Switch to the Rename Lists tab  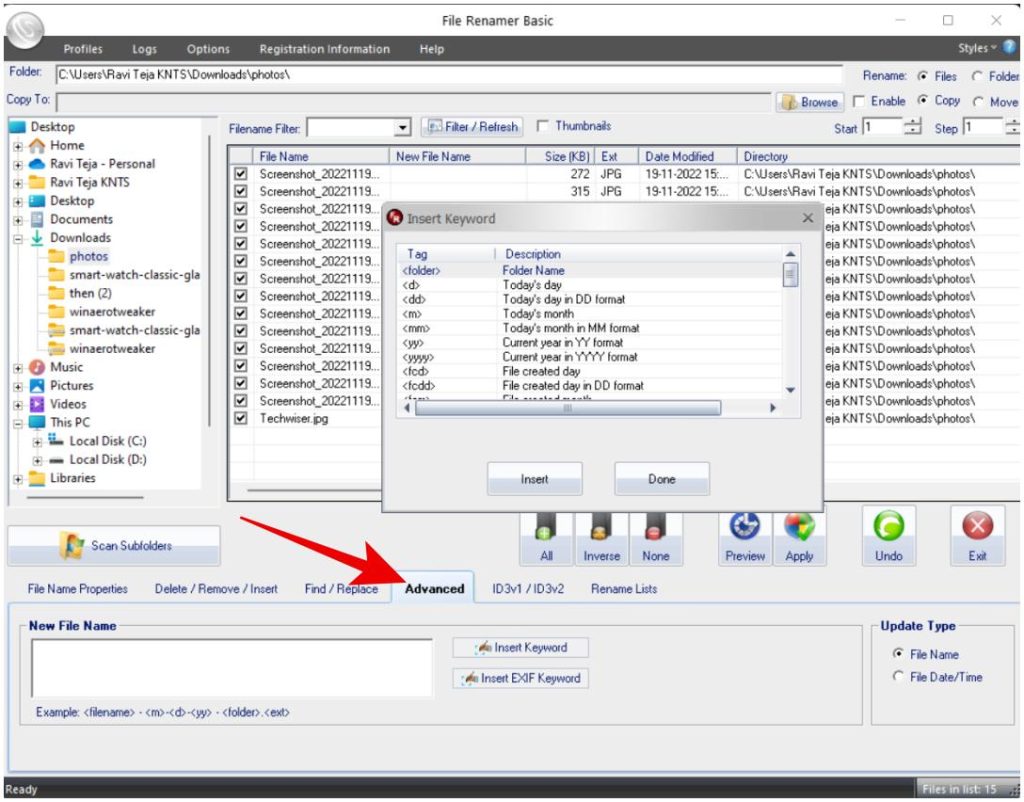tap(624, 588)
